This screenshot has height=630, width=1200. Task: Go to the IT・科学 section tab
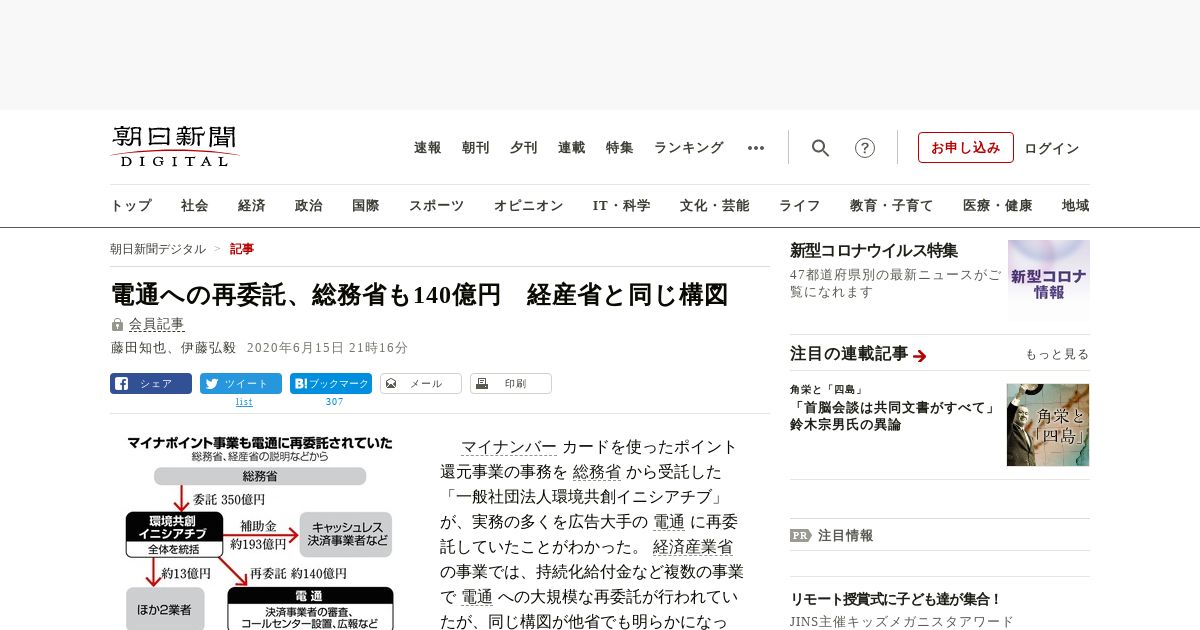(x=622, y=206)
